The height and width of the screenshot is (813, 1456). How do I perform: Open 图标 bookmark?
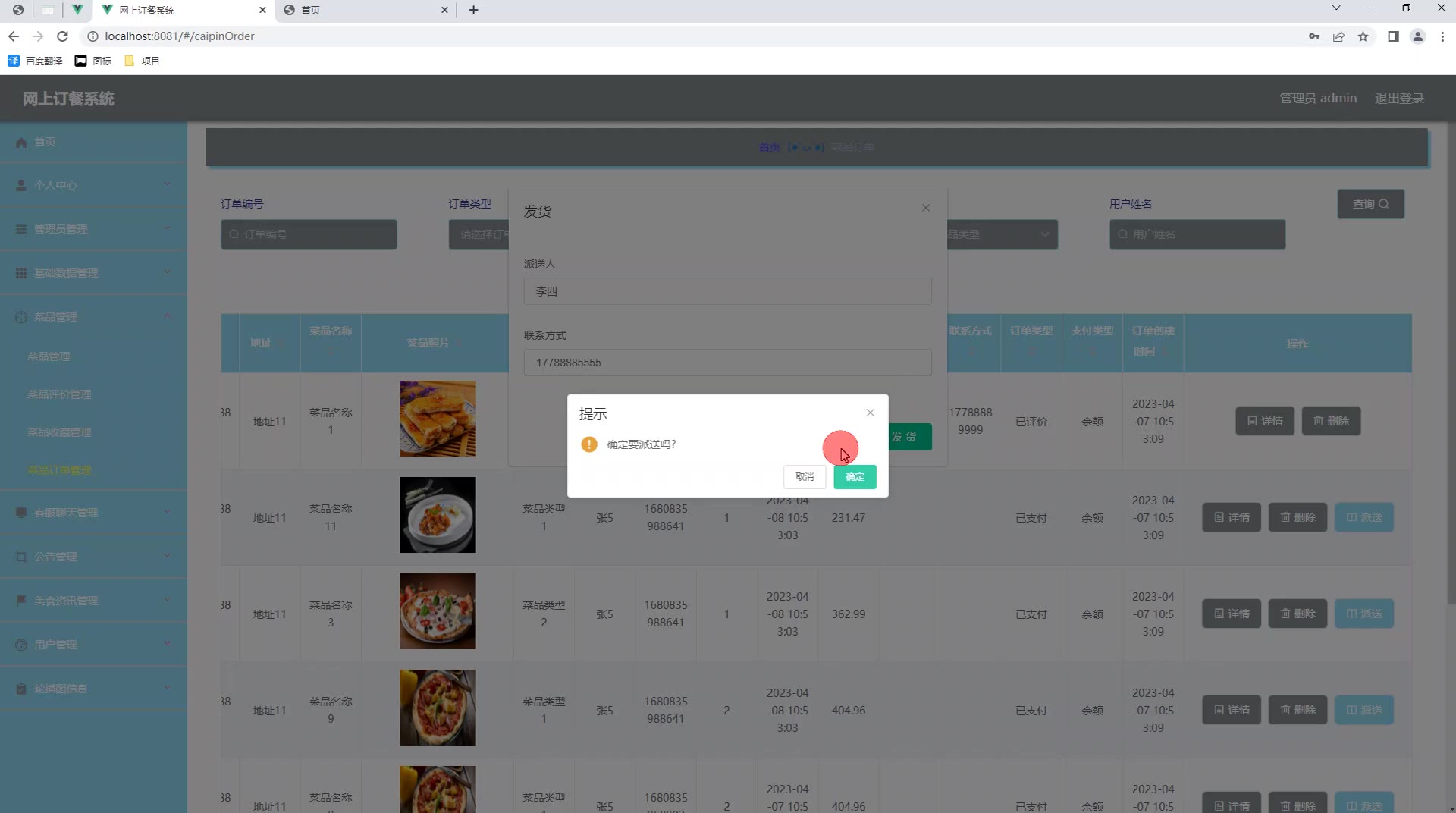tap(93, 61)
